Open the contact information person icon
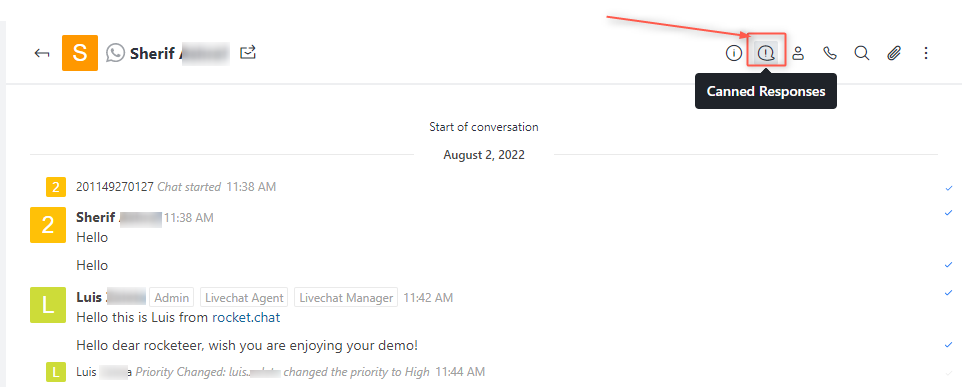 798,53
